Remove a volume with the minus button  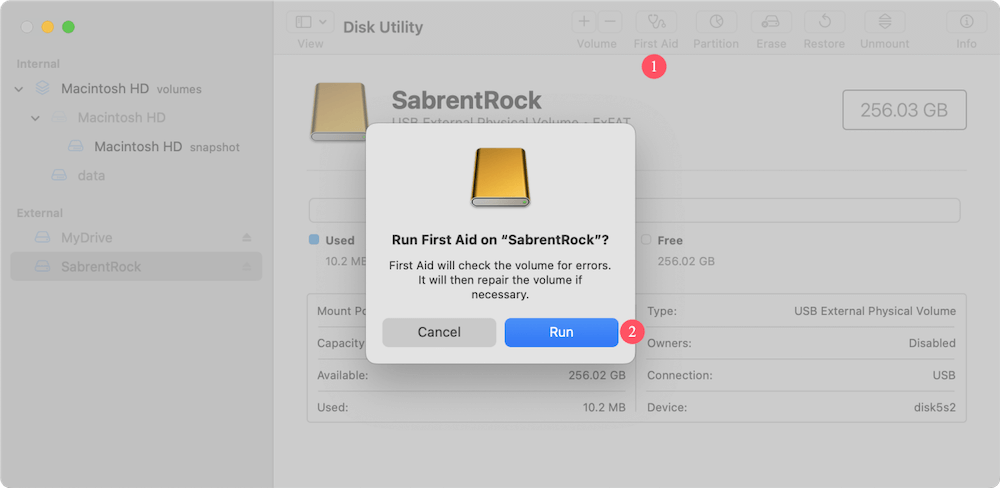coord(610,22)
